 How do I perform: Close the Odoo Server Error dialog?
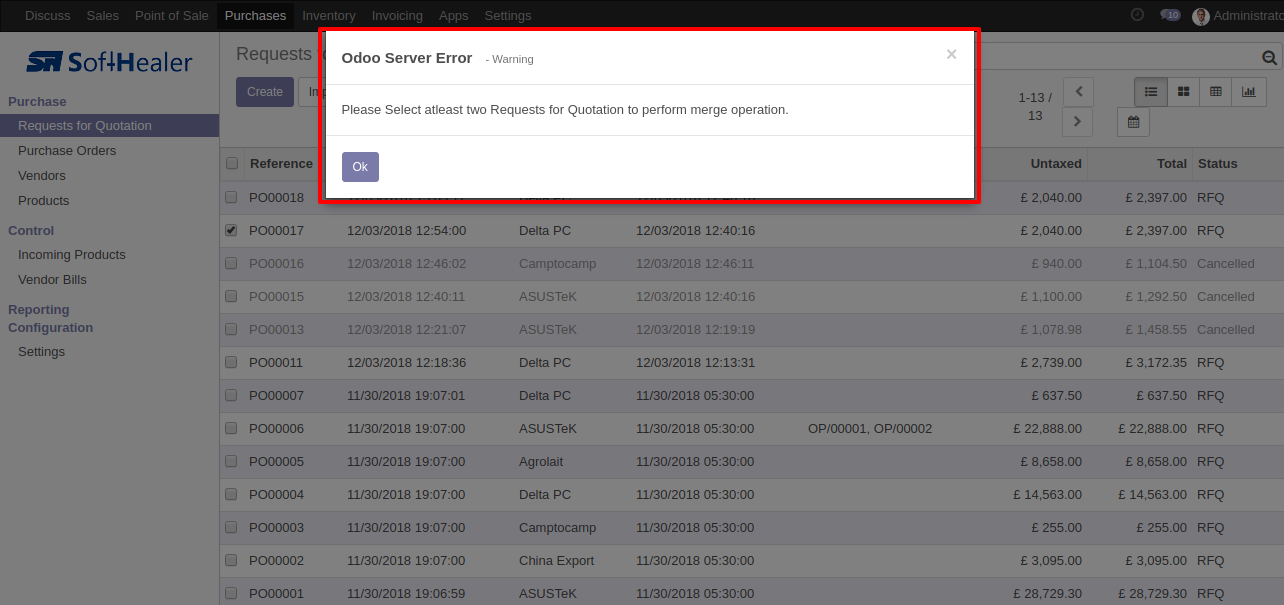click(951, 55)
